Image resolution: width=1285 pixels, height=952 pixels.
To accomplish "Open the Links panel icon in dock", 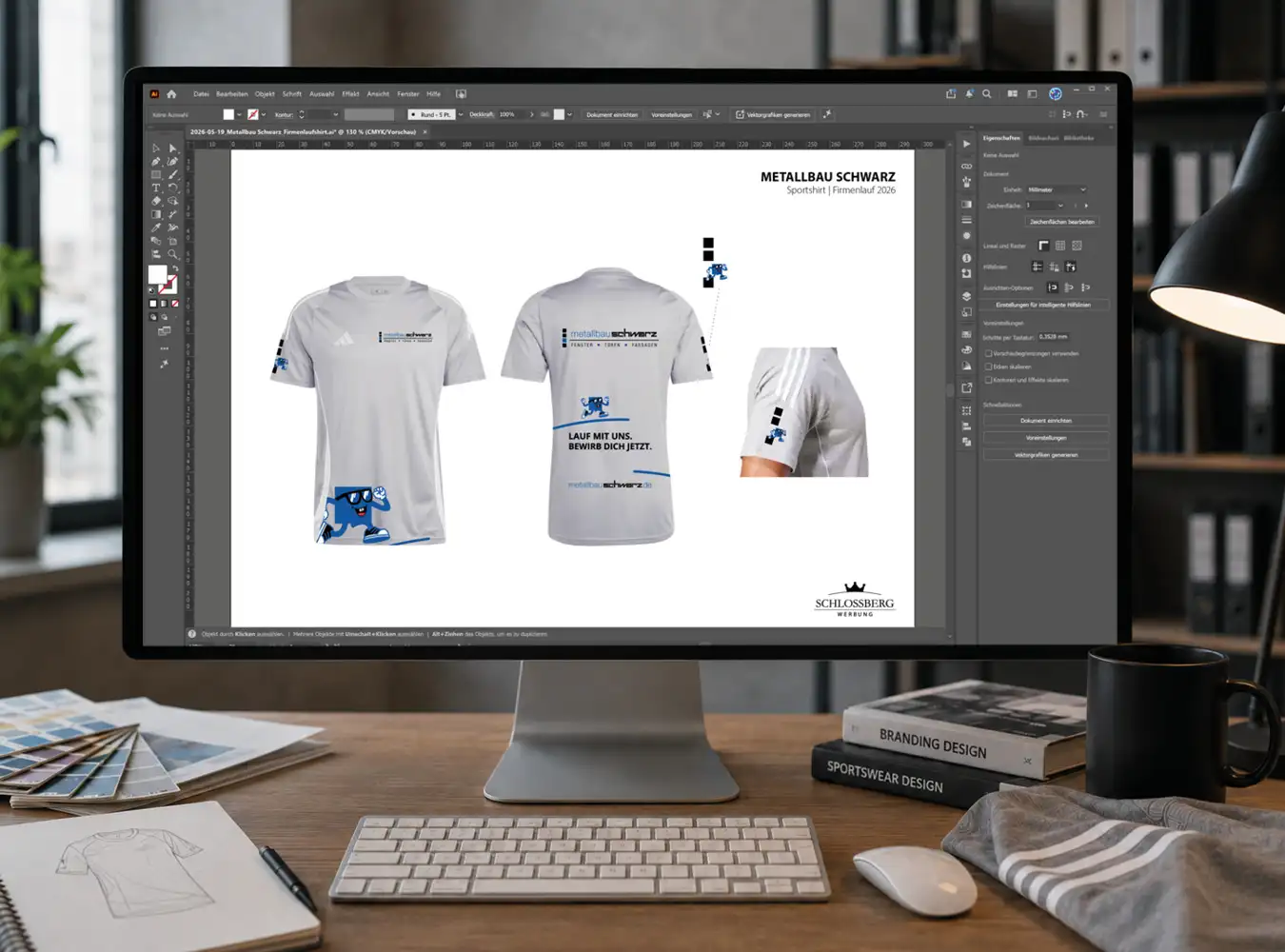I will coord(966,166).
